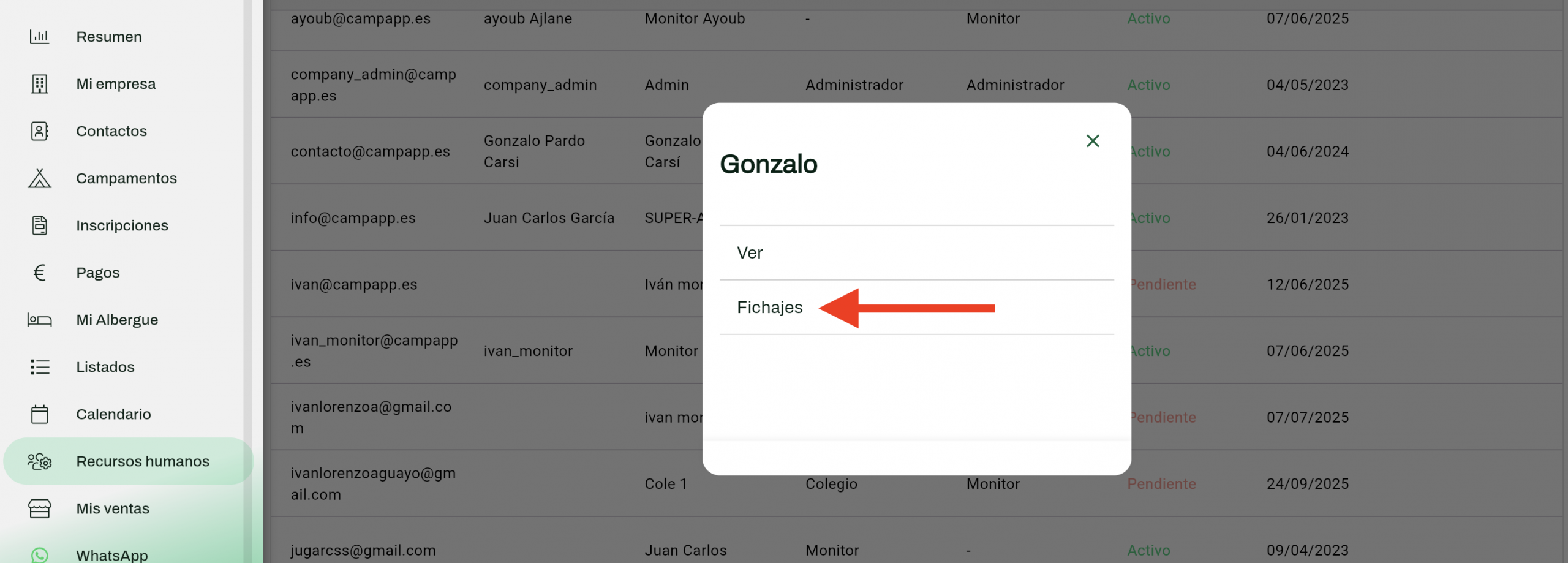
Task: Select the Mi Albergue bed icon
Action: (39, 320)
